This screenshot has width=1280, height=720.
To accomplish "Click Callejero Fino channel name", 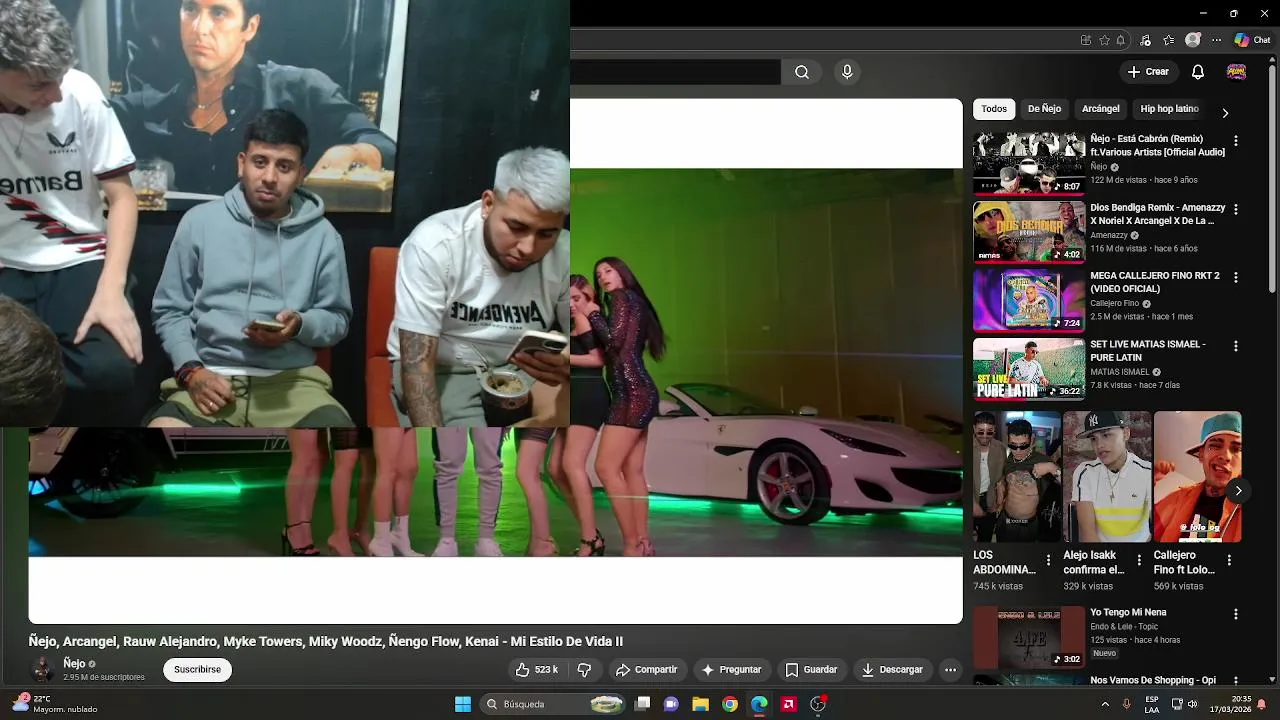I will [1114, 303].
